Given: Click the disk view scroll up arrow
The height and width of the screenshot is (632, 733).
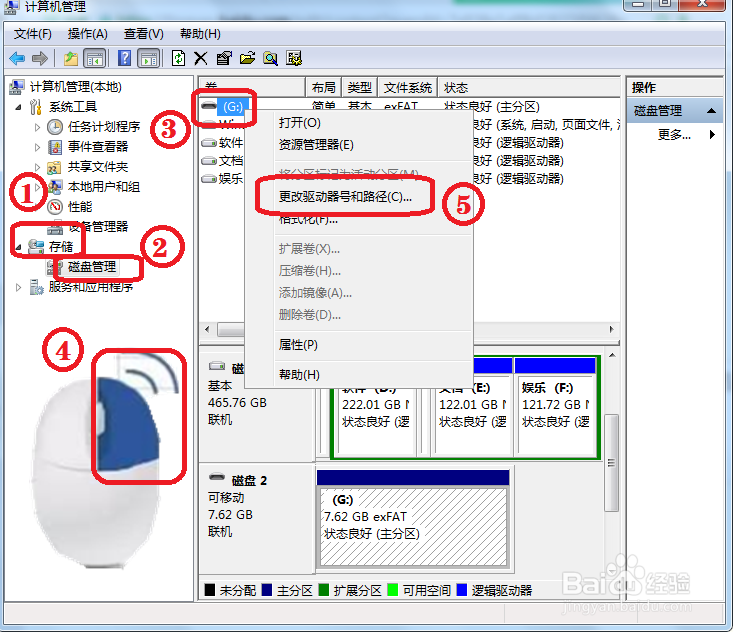Looking at the screenshot, I should point(612,355).
